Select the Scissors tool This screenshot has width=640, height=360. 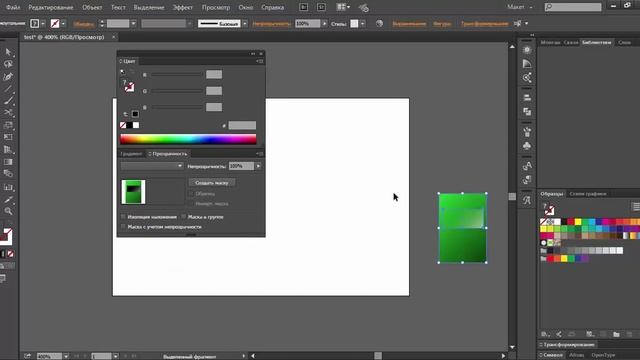click(8, 113)
